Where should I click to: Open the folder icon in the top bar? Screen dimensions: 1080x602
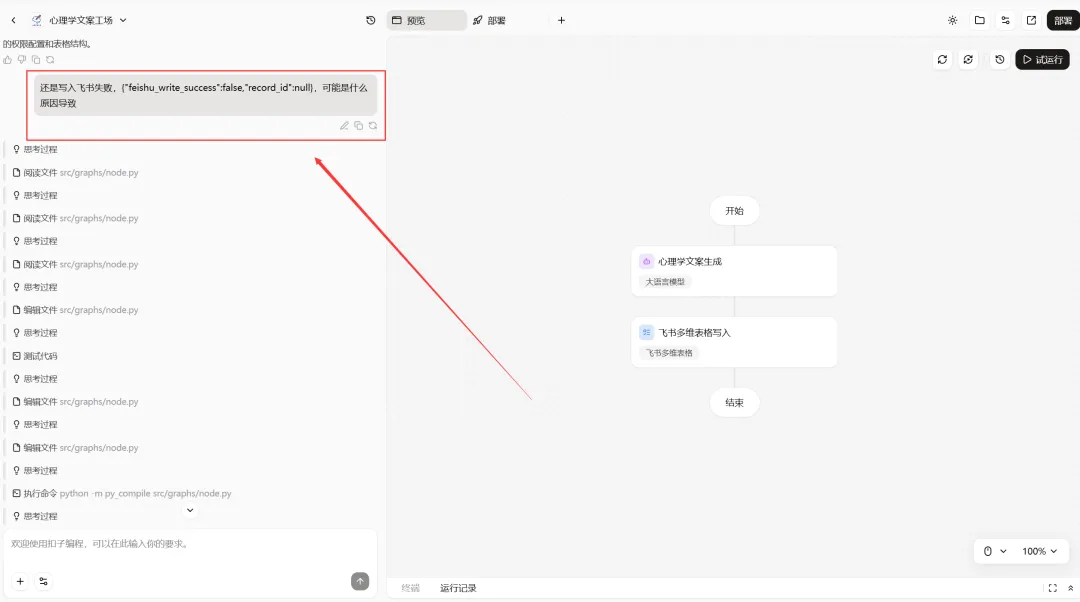coord(979,21)
